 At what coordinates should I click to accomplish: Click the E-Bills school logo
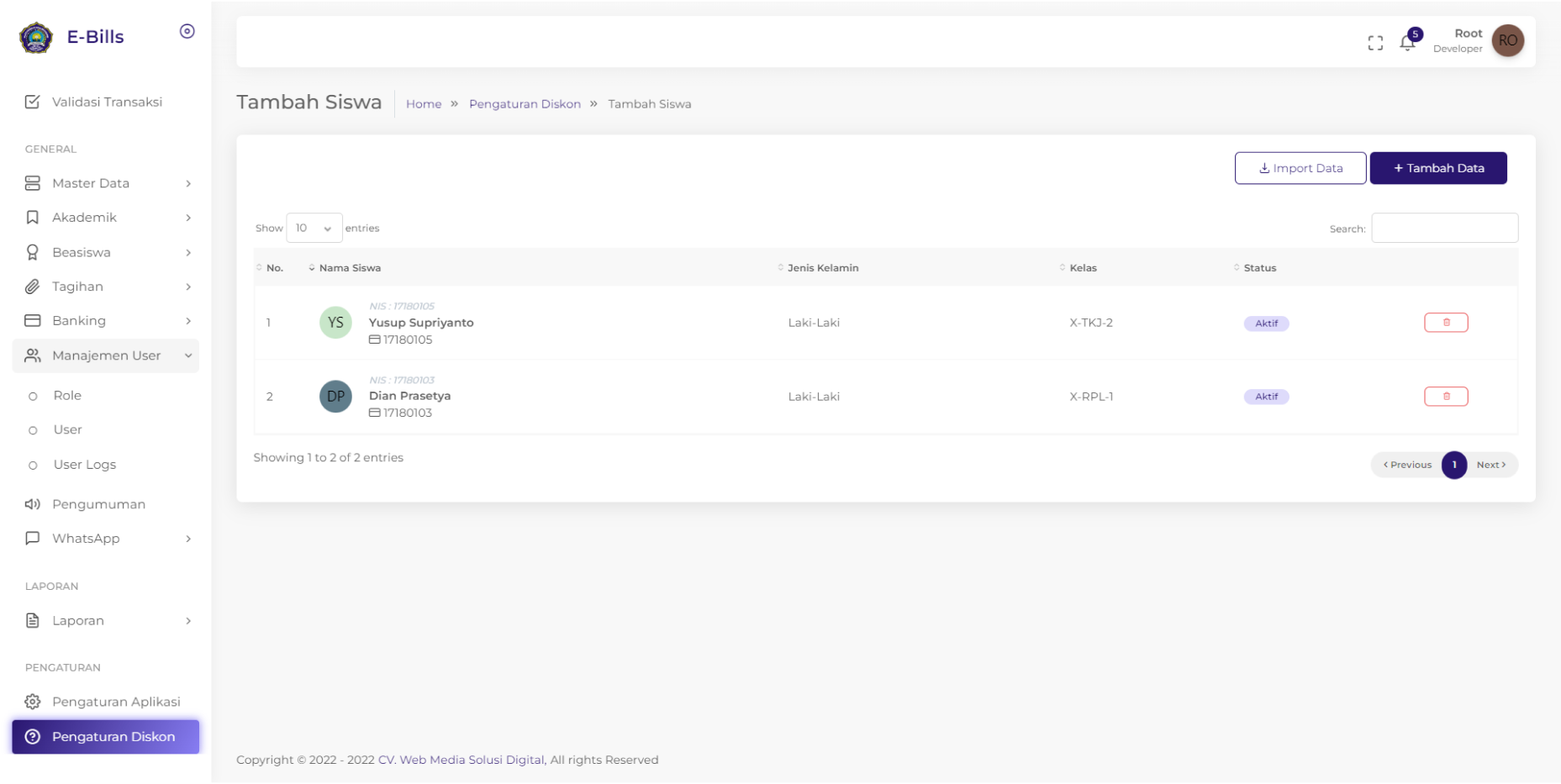36,37
